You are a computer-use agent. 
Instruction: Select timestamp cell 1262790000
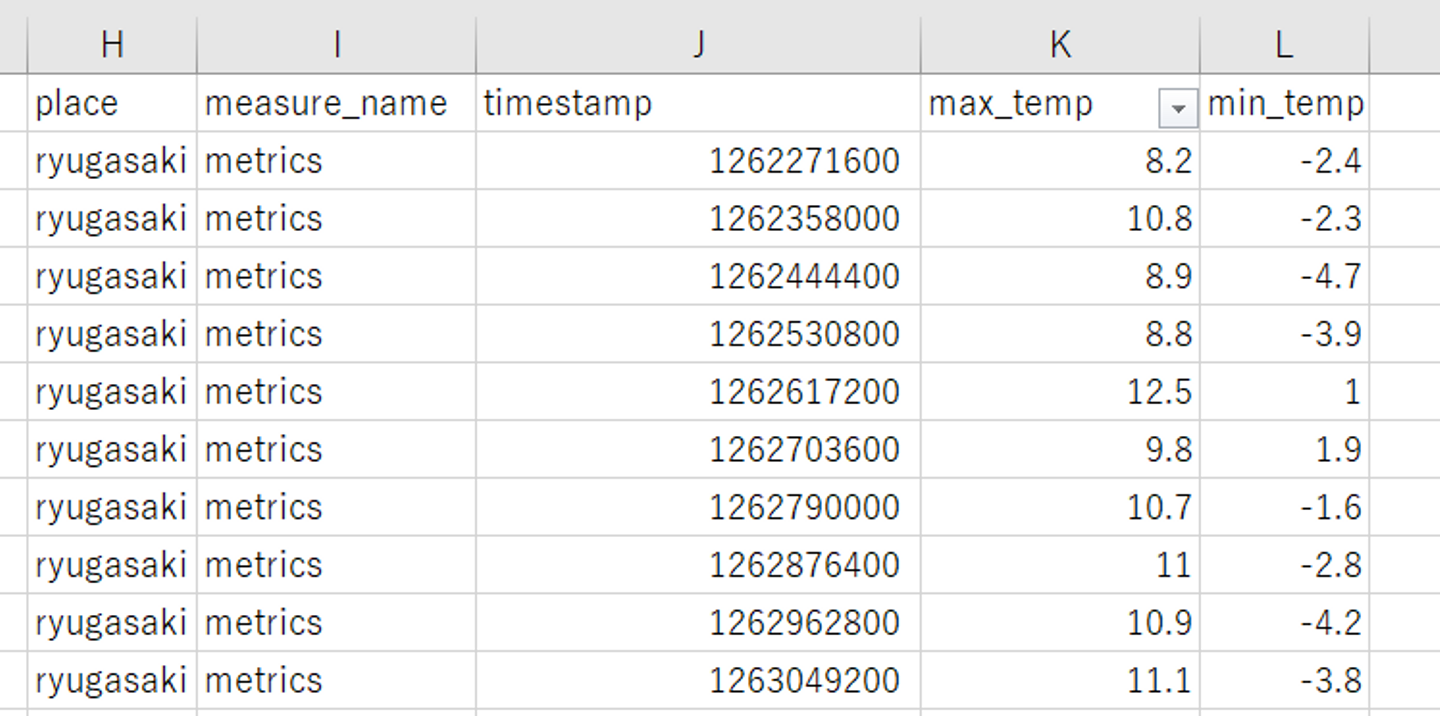[x=698, y=507]
